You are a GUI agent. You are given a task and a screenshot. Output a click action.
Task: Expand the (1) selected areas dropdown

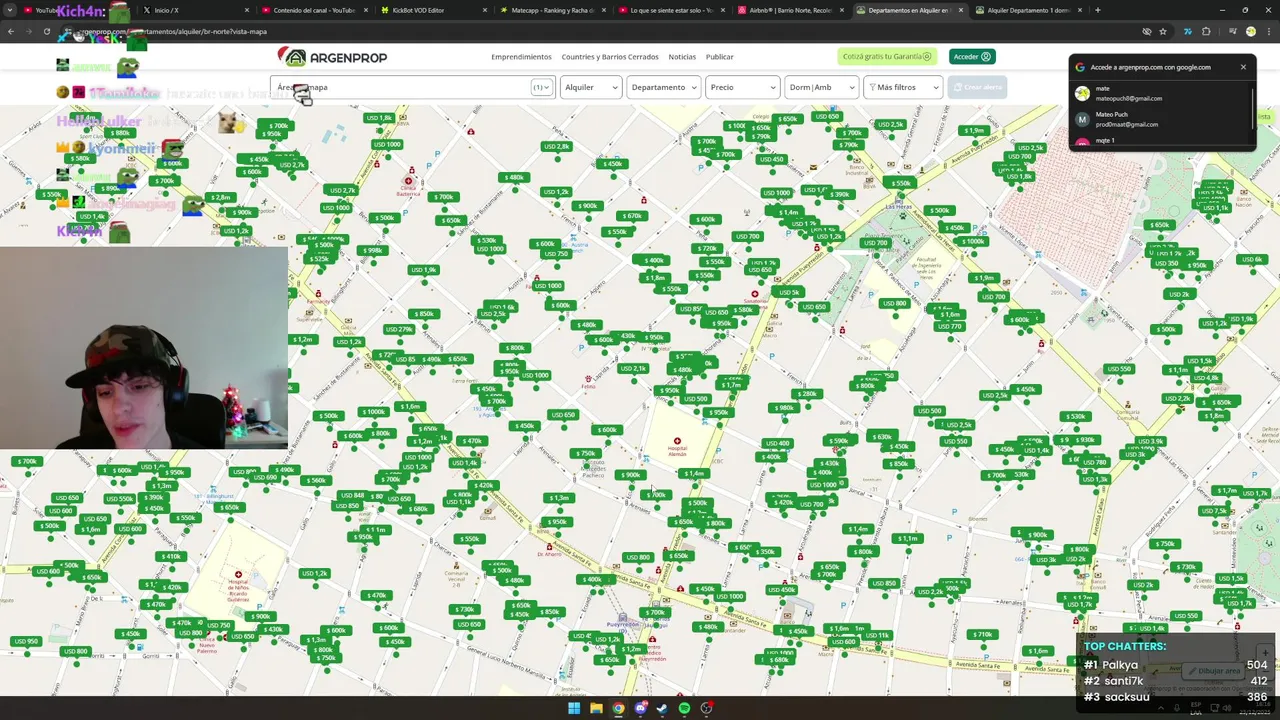point(541,87)
